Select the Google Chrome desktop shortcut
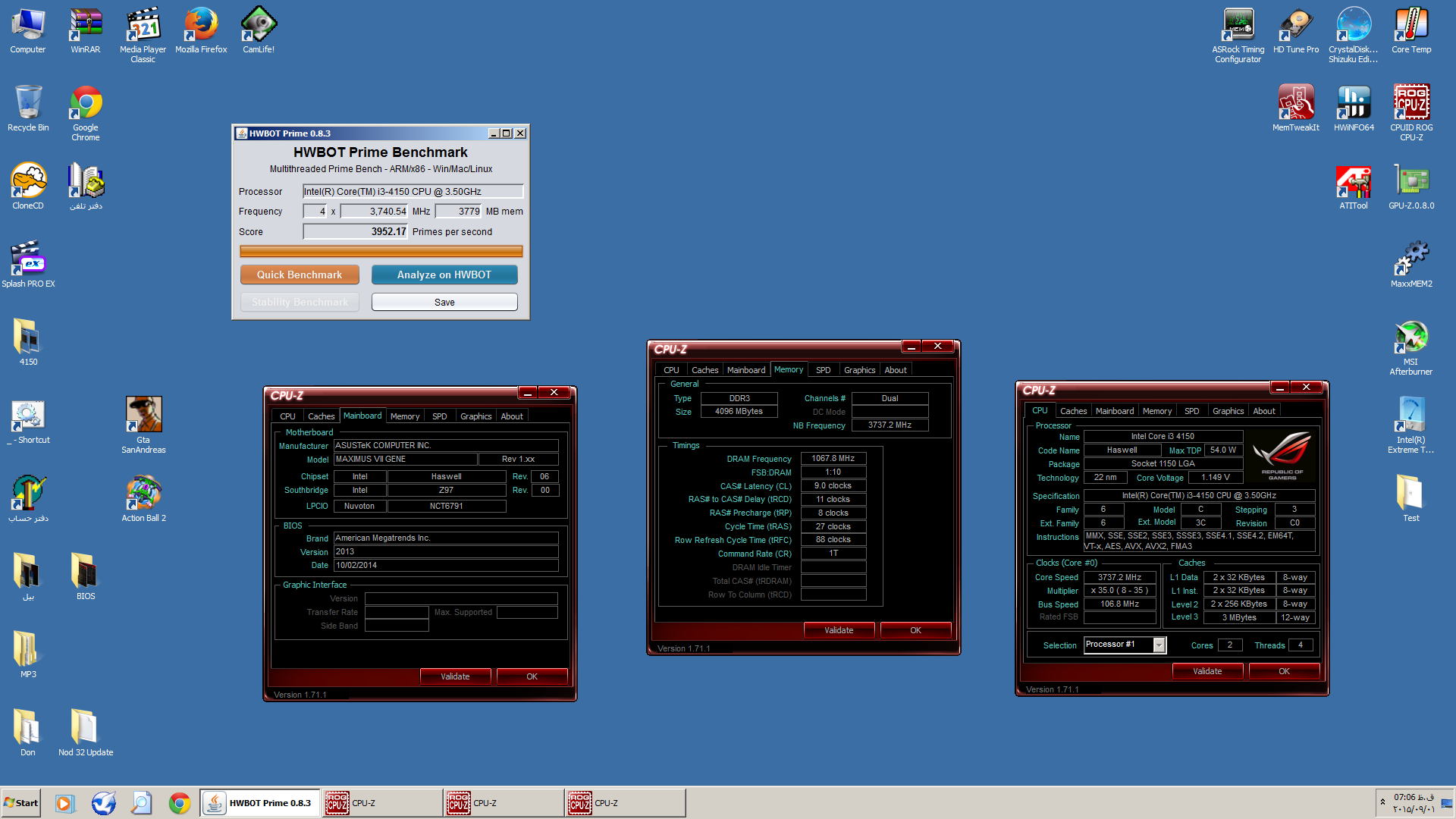 [86, 113]
